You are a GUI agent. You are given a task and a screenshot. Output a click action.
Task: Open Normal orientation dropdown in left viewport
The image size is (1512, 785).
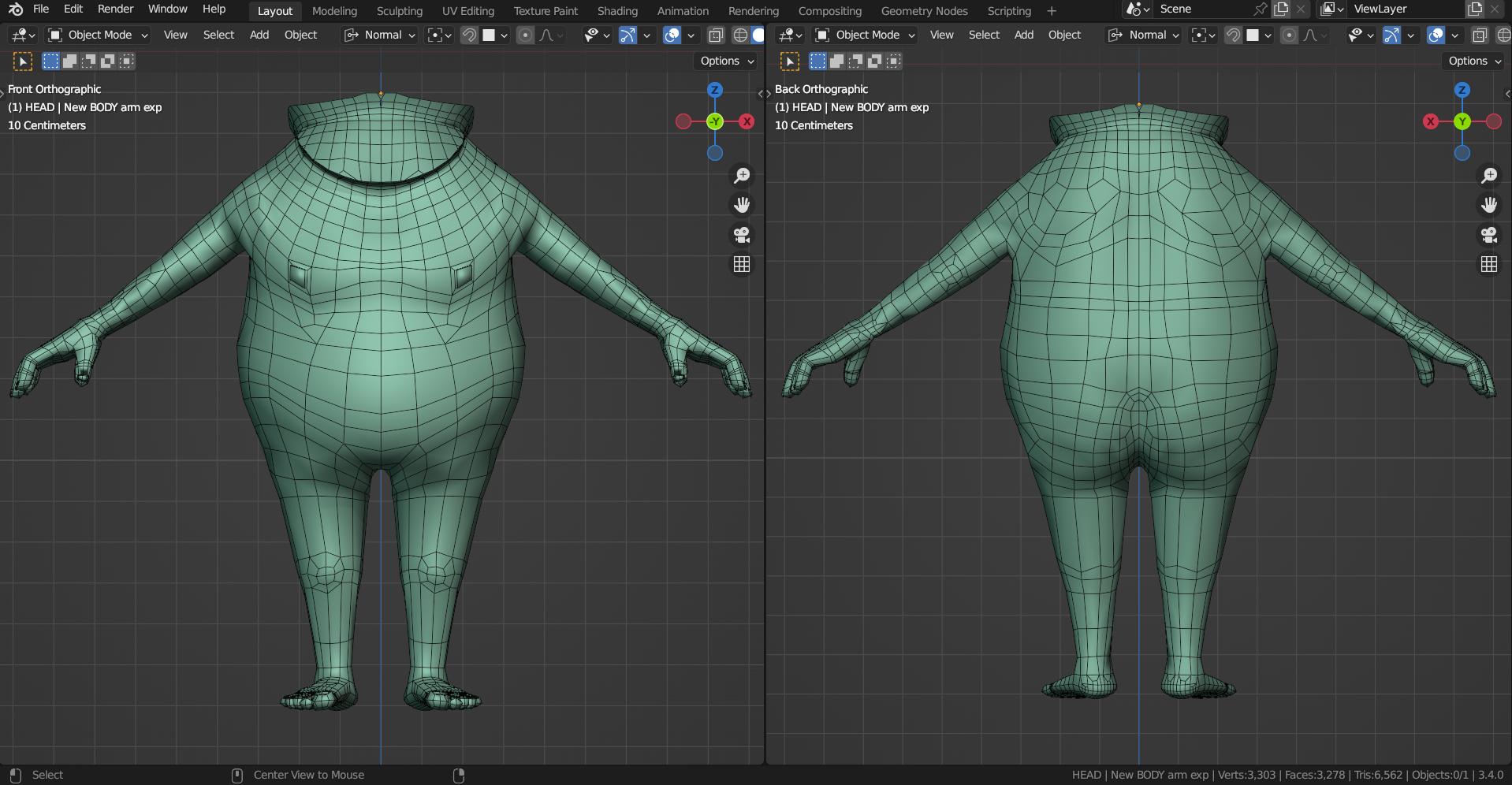[x=379, y=35]
